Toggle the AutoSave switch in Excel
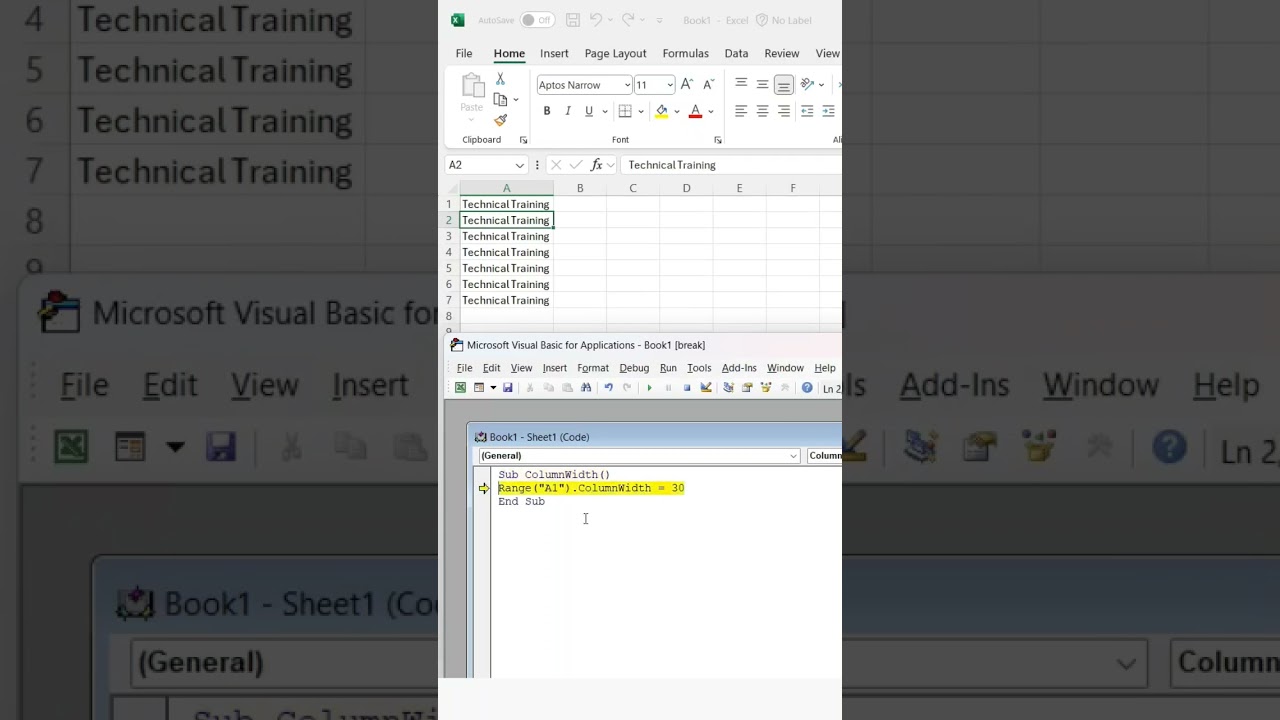The width and height of the screenshot is (1280, 720). pyautogui.click(x=537, y=20)
